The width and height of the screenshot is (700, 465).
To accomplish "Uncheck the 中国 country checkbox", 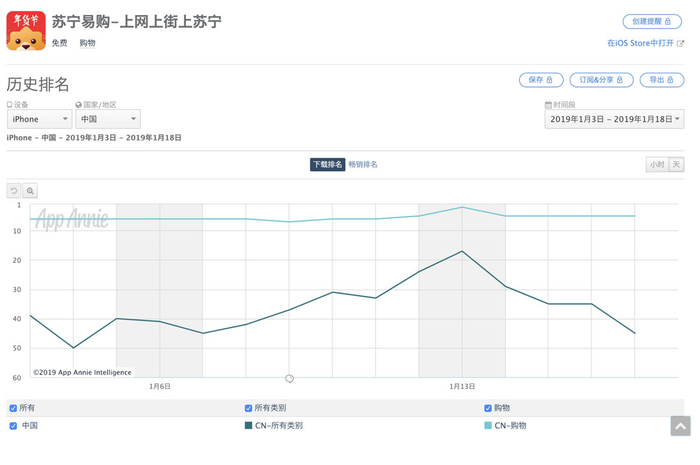I will click(13, 426).
